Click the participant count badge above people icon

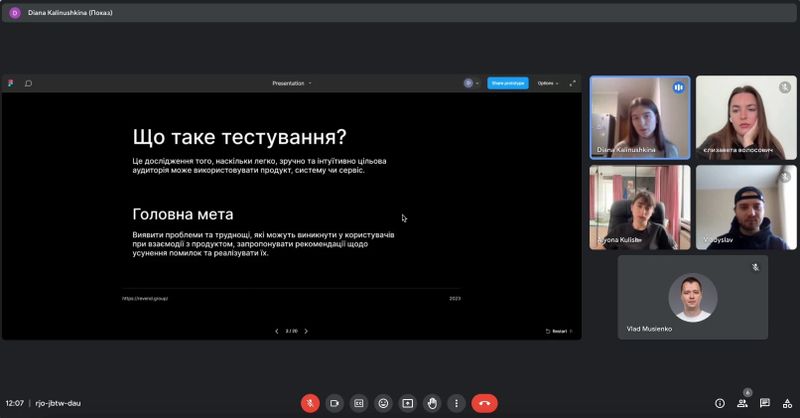coord(747,392)
